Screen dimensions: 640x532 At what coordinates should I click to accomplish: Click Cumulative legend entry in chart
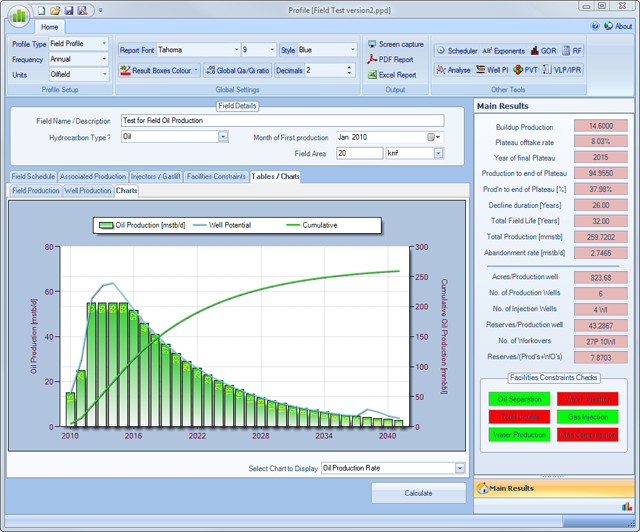[x=312, y=225]
